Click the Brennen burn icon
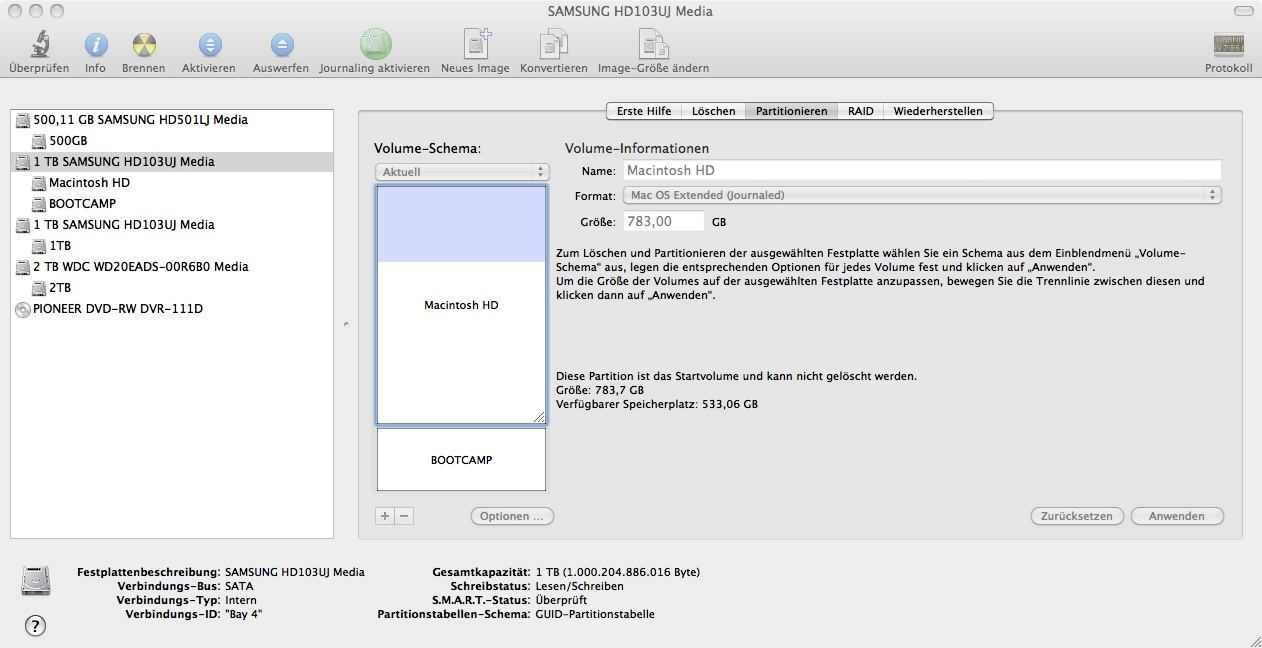The height and width of the screenshot is (648, 1262). coord(144,44)
